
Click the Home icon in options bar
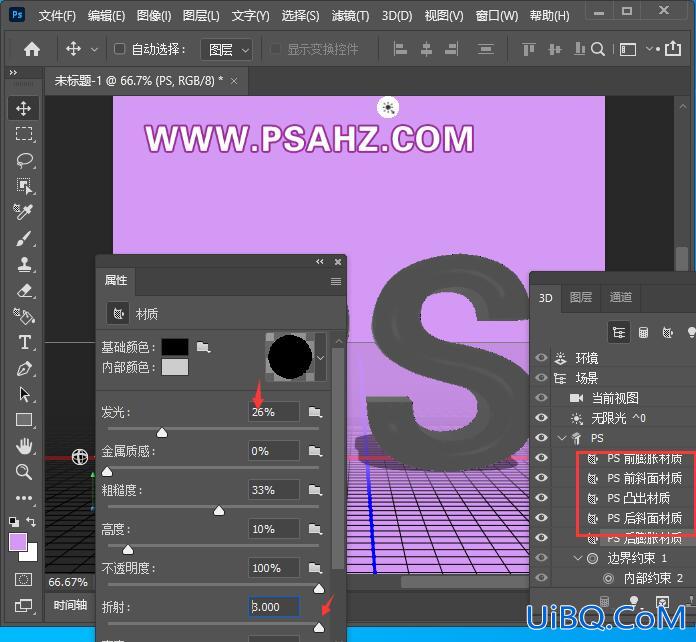point(32,49)
